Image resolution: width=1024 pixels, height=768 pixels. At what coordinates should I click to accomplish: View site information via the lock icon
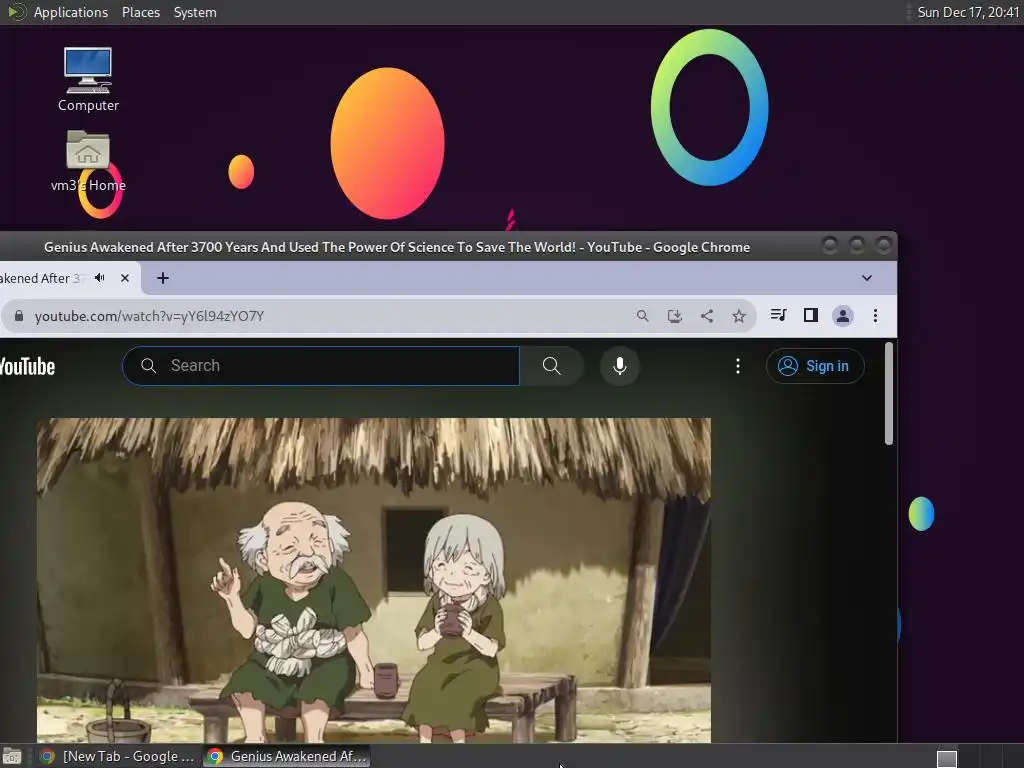pyautogui.click(x=19, y=316)
